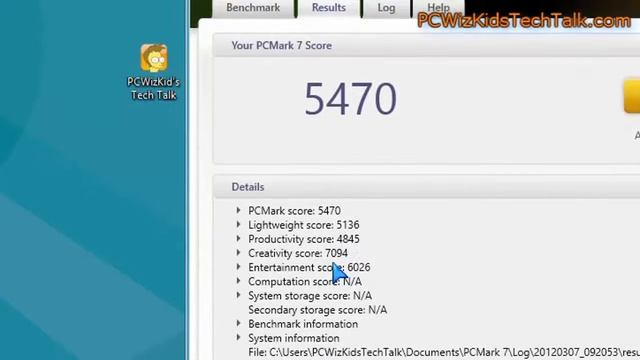This screenshot has width=640, height=360.
Task: Click the 'Your PCMark 7 Score' header
Action: (282, 46)
